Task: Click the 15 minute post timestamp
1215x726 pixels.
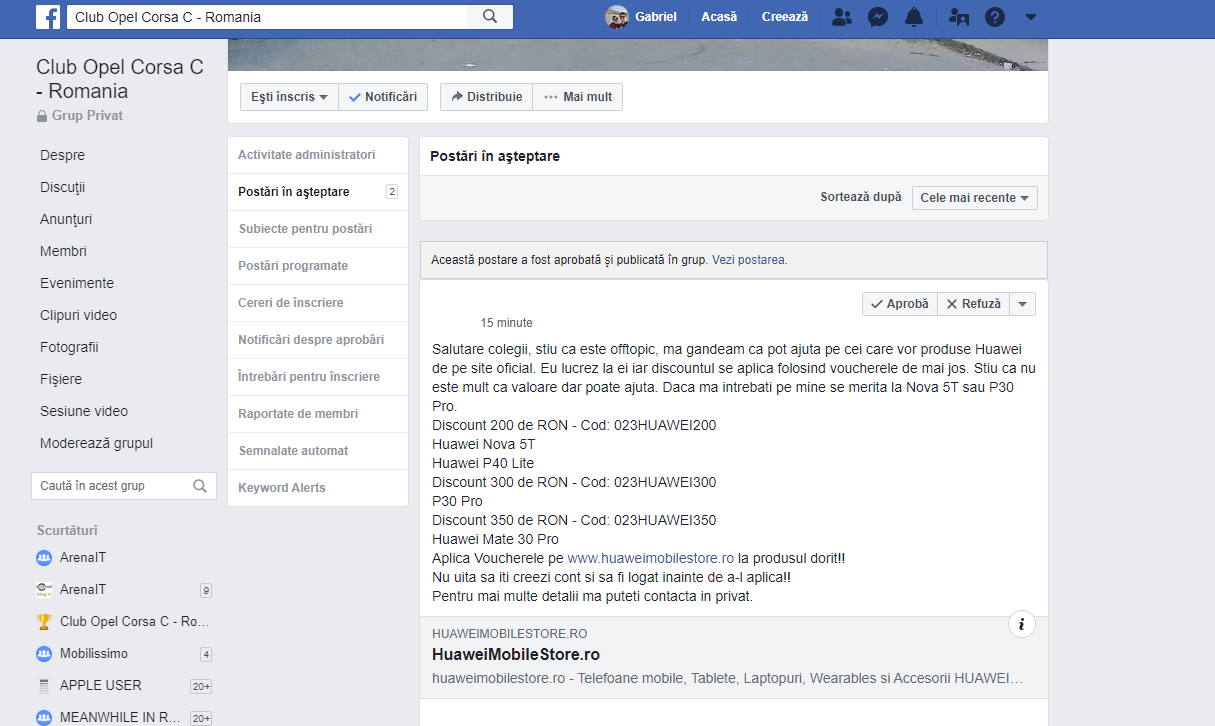Action: point(506,323)
